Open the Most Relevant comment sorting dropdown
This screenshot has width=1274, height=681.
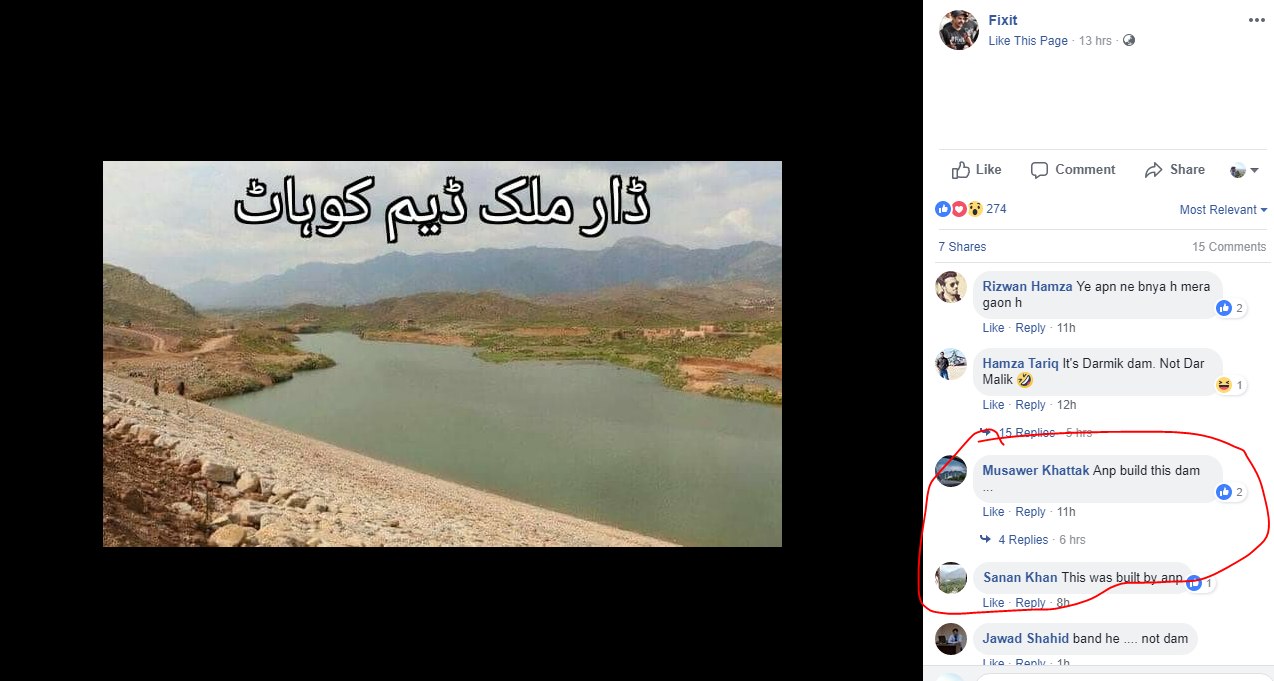(x=1223, y=210)
